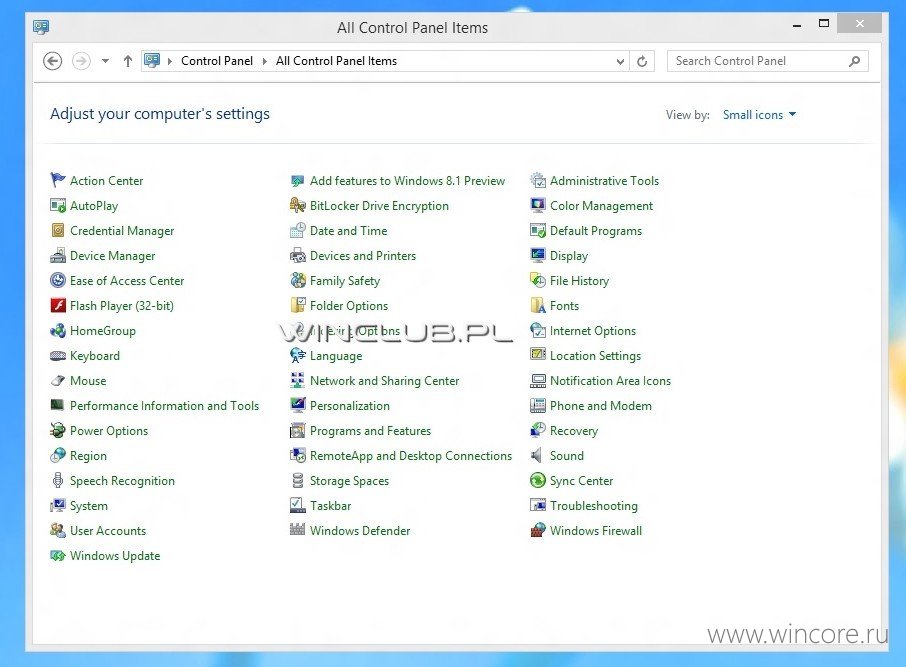Viewport: 906px width, 667px height.
Task: Open Color Management
Action: (x=601, y=206)
